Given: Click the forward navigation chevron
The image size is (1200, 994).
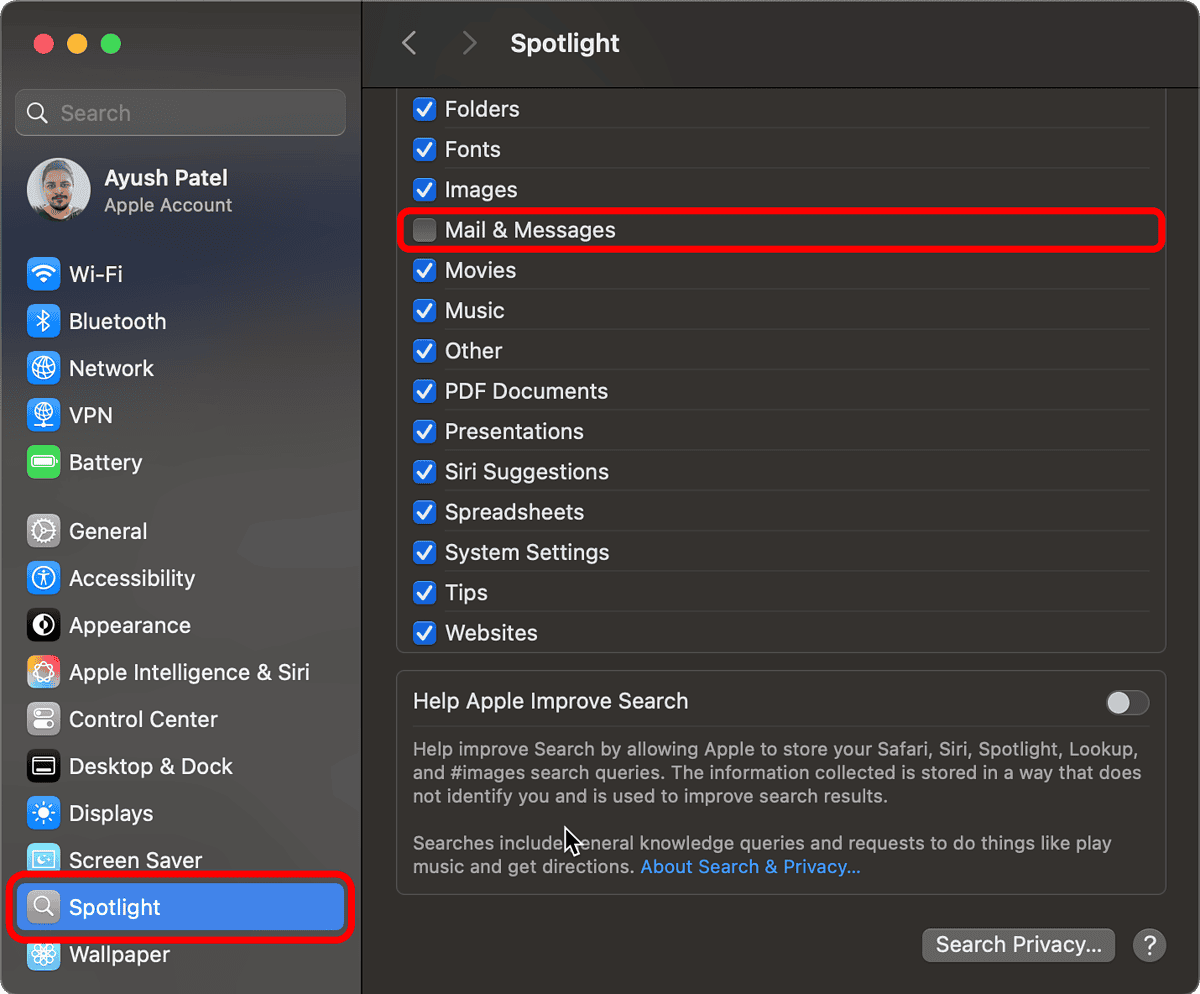Looking at the screenshot, I should point(469,43).
